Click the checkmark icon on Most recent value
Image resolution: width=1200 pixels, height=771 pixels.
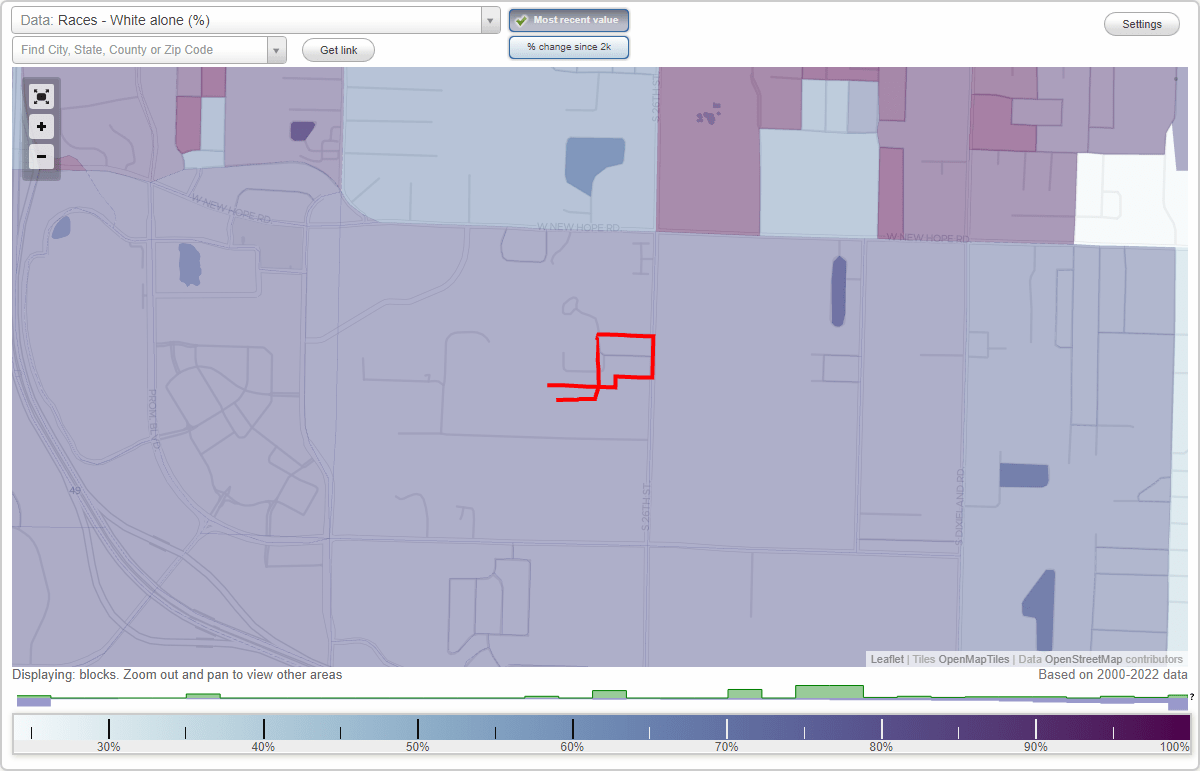521,20
